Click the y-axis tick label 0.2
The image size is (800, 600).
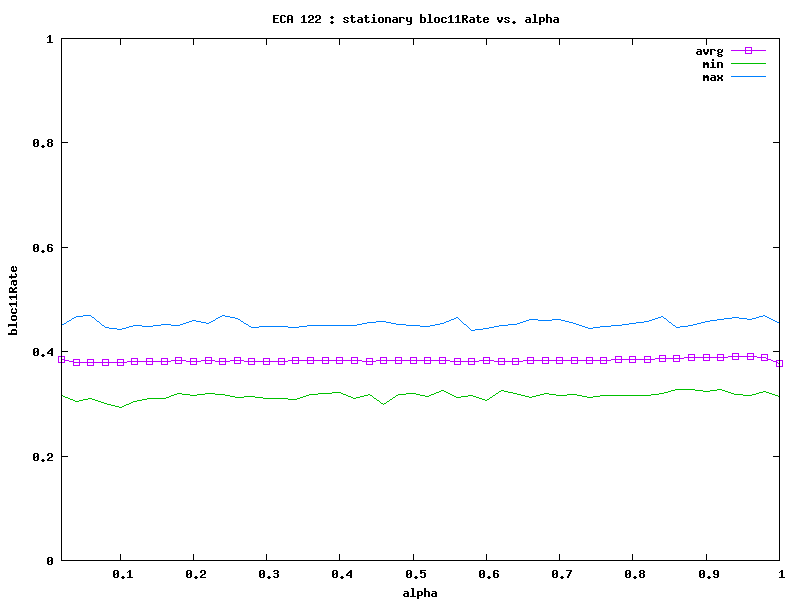(x=44, y=457)
